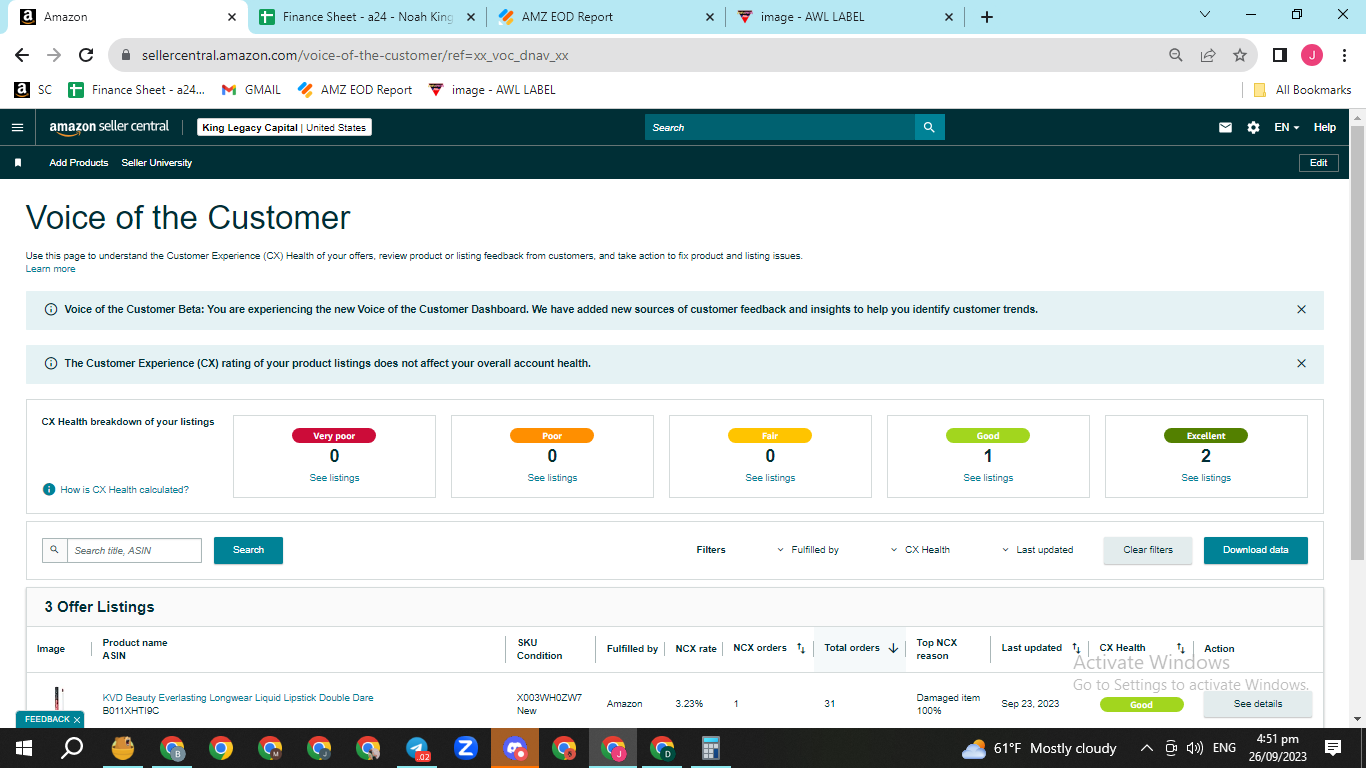Open the Seller Central hamburger menu
Viewport: 1366px width, 768px height.
coord(17,128)
